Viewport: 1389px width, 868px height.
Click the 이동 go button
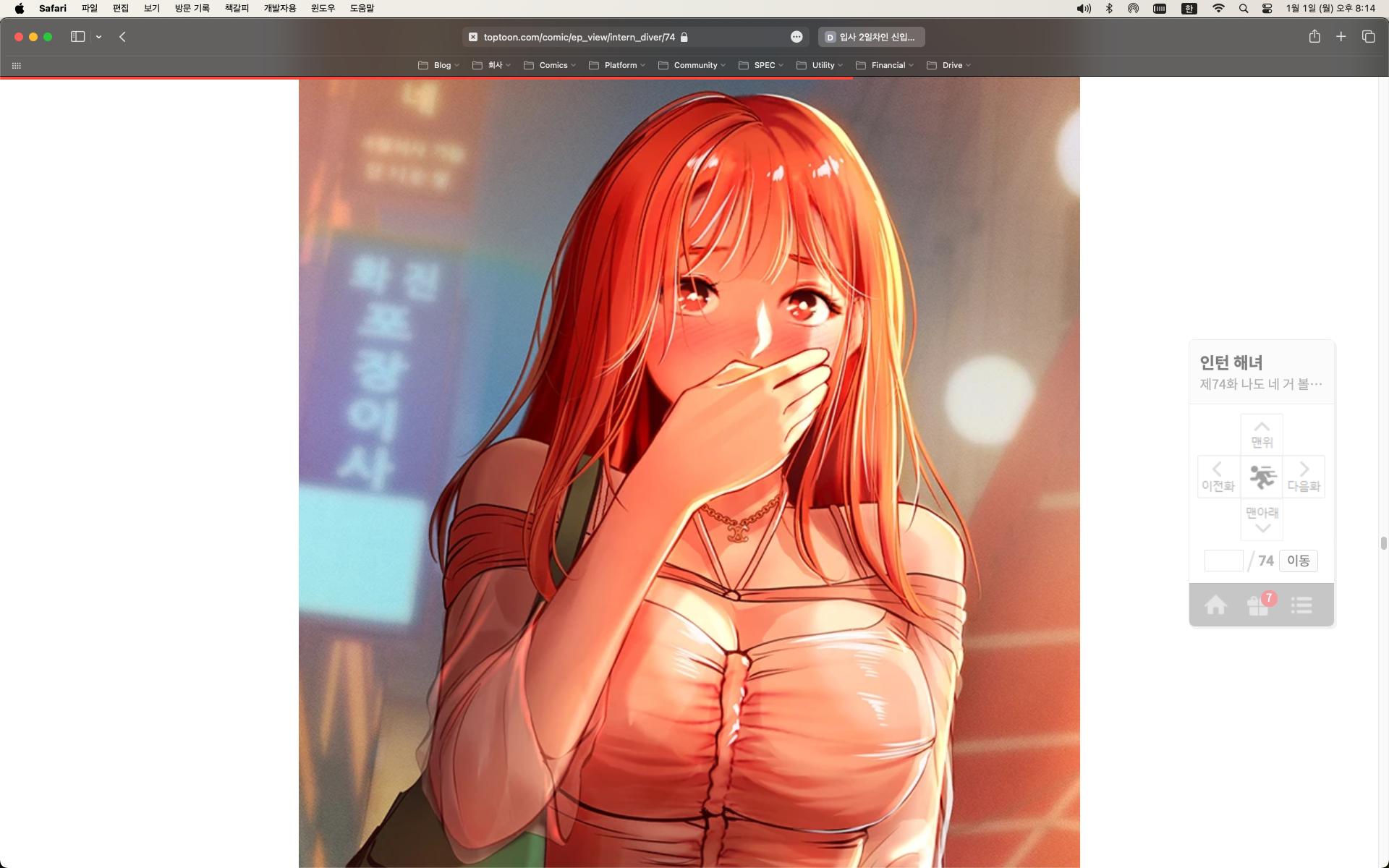click(1298, 561)
